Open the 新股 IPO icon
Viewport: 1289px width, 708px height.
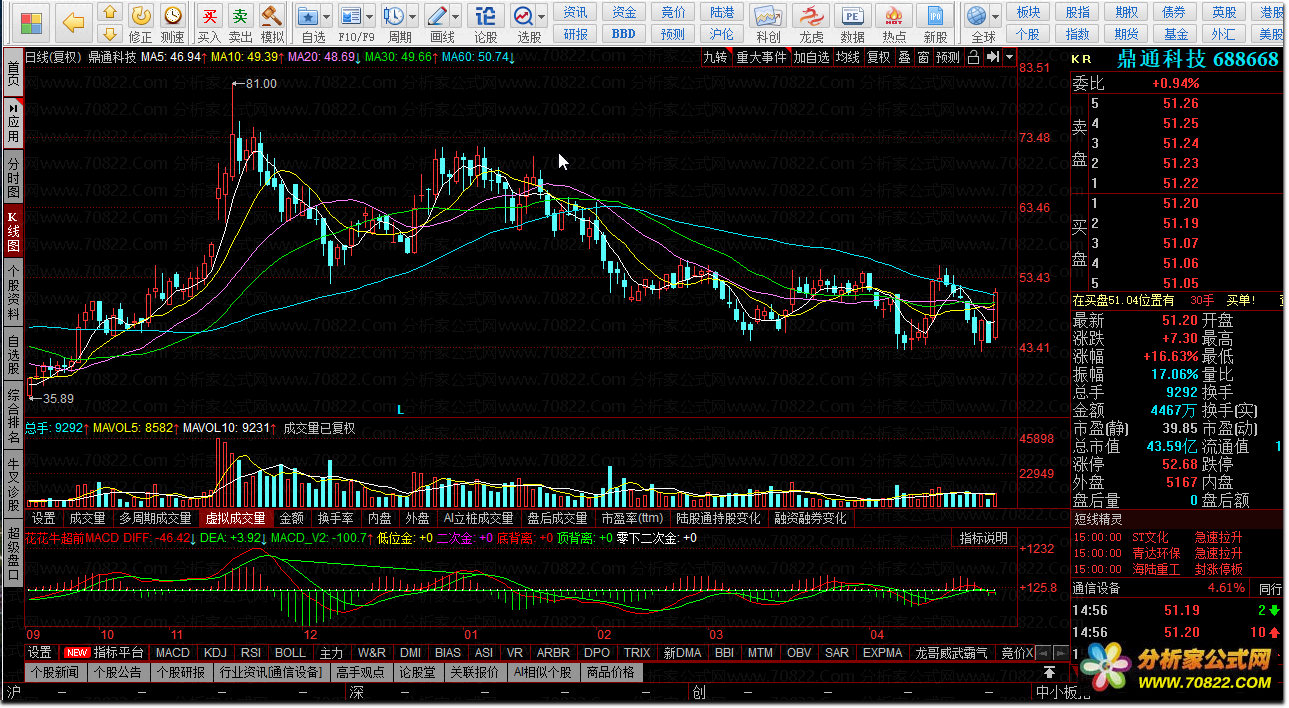click(936, 16)
